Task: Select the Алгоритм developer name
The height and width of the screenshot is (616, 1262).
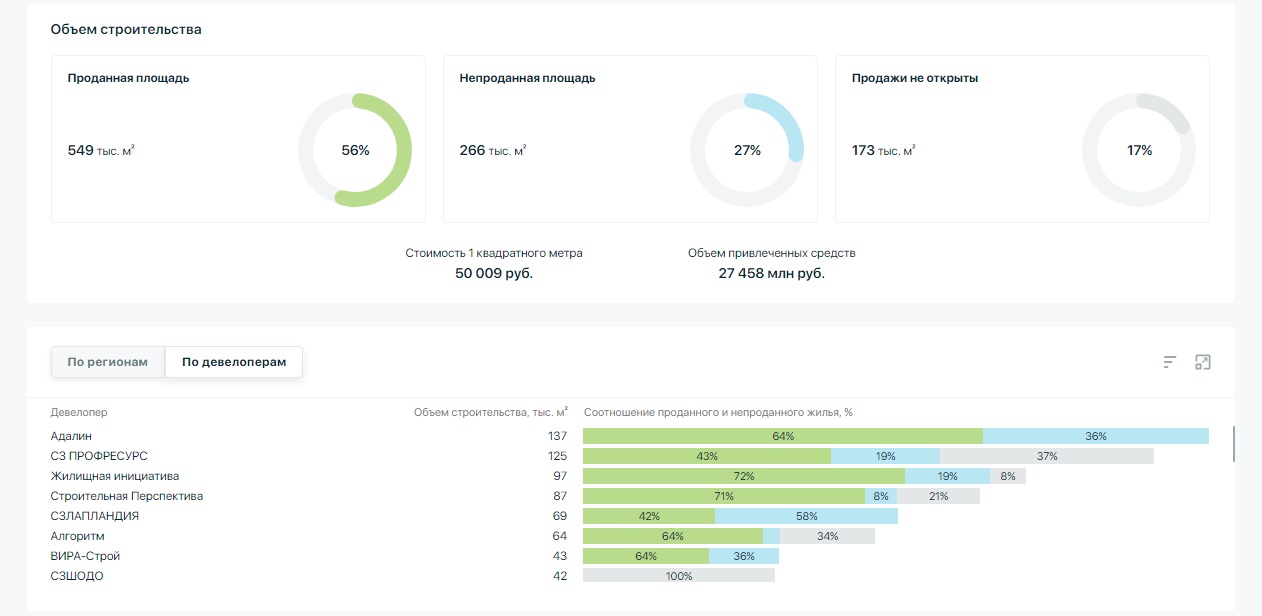Action: [78, 536]
